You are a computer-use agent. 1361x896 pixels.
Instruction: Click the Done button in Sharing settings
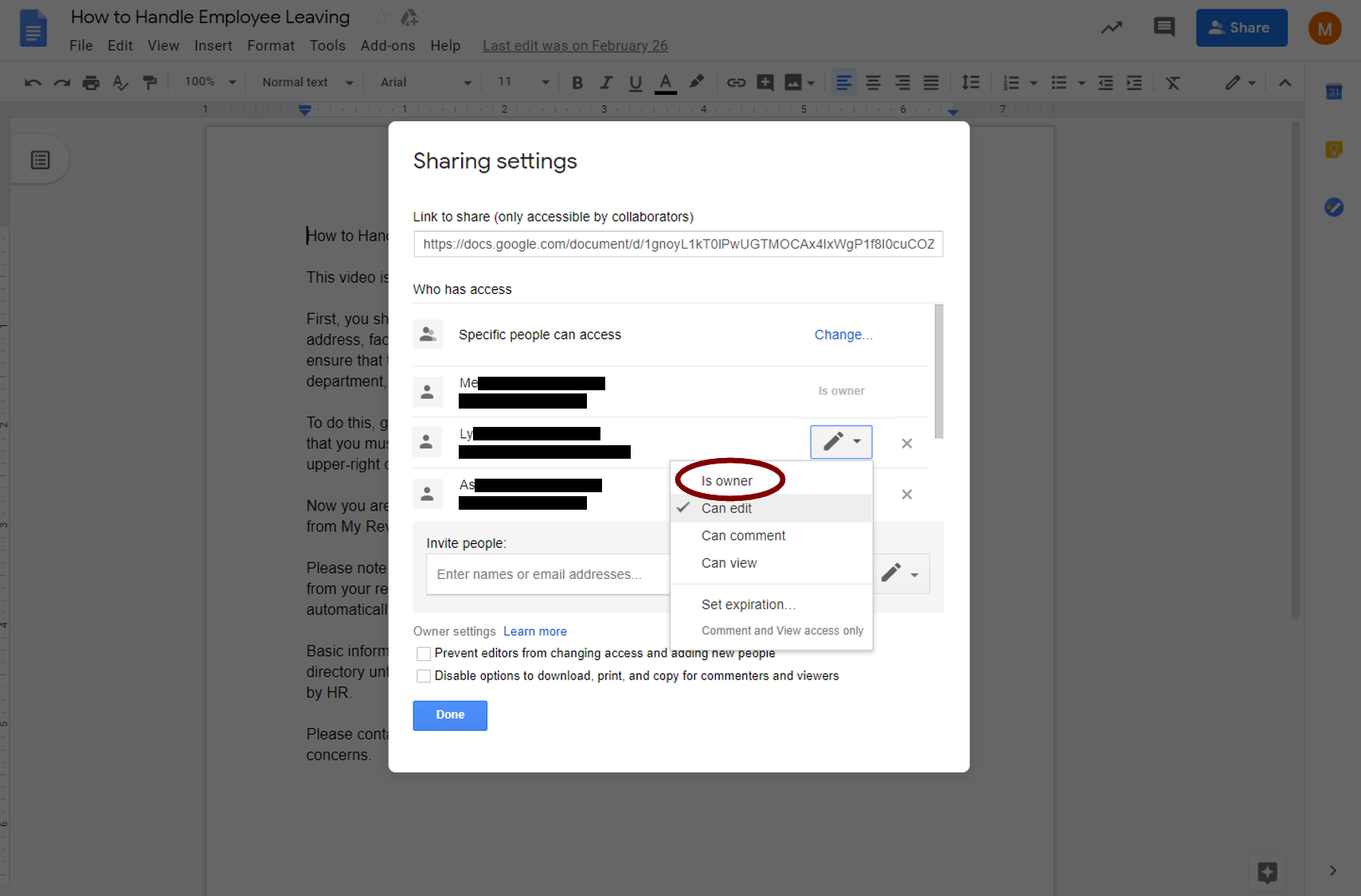click(x=449, y=715)
